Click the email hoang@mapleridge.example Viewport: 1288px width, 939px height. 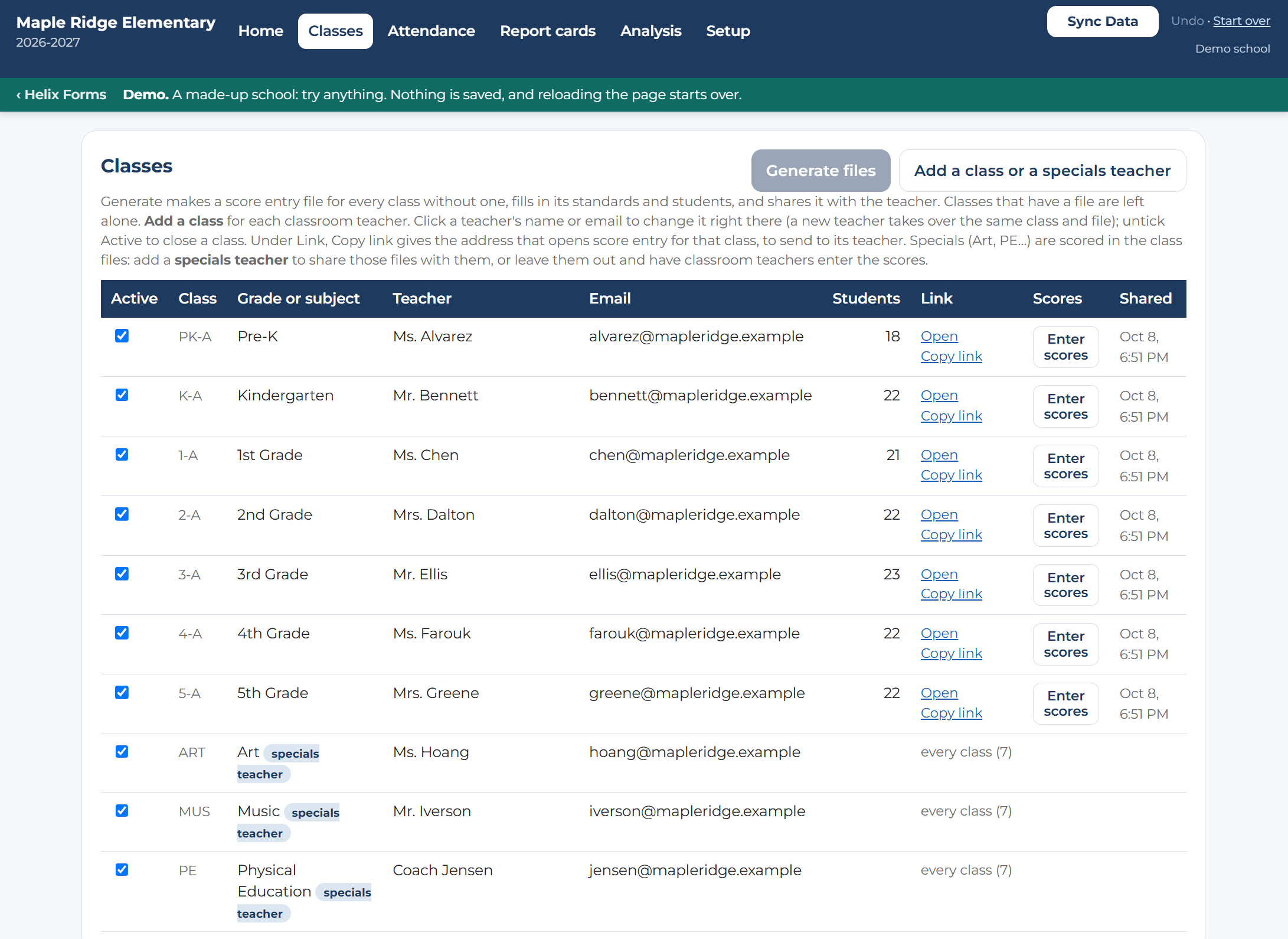tap(695, 752)
